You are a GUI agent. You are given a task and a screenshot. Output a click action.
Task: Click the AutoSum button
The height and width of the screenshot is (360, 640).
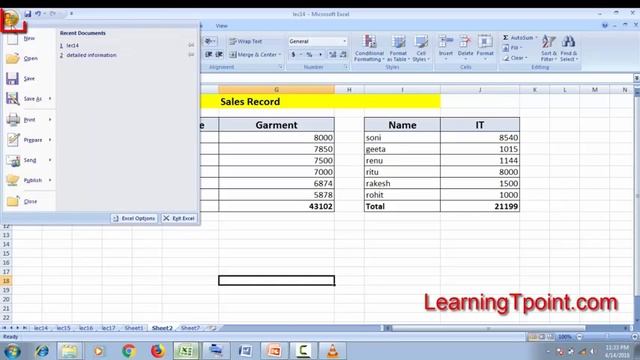(518, 38)
